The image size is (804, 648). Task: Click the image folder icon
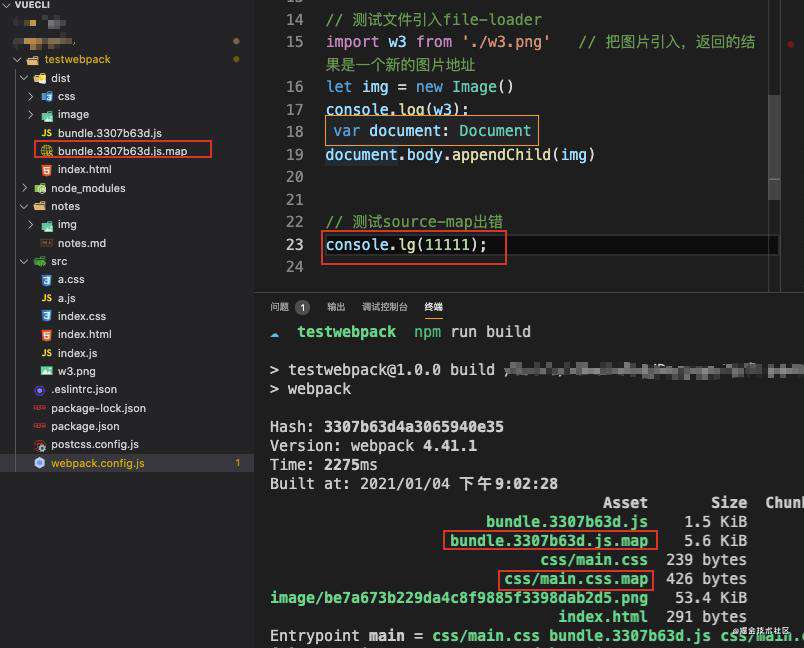(47, 115)
